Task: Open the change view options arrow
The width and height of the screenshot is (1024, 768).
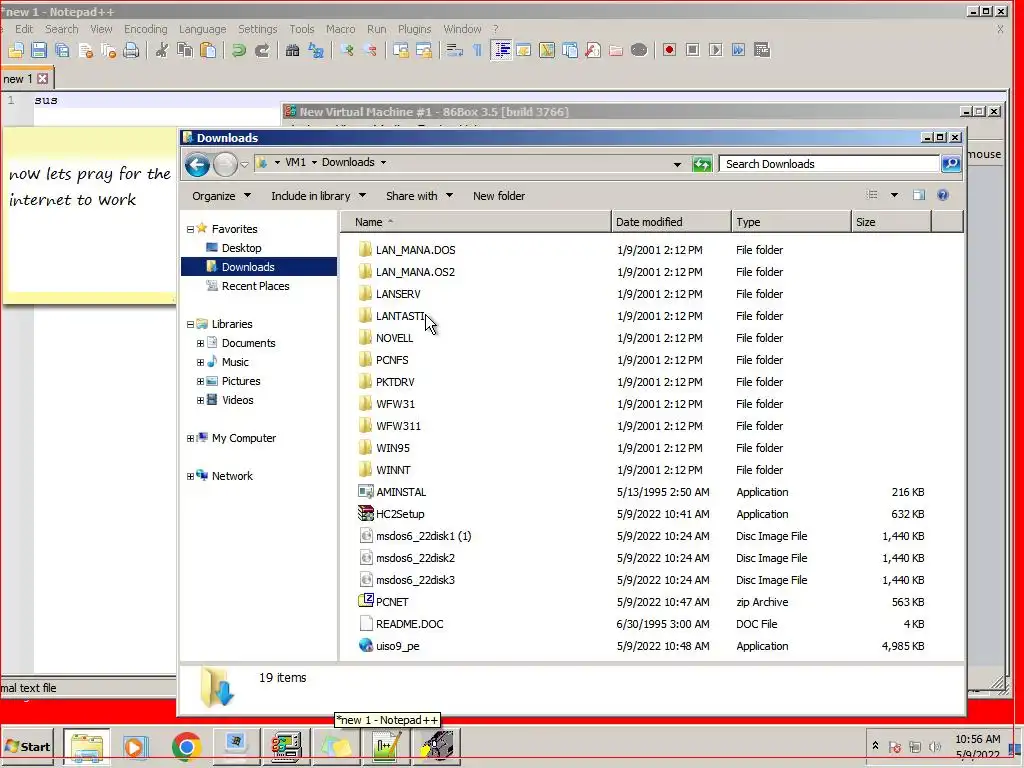Action: coord(894,195)
